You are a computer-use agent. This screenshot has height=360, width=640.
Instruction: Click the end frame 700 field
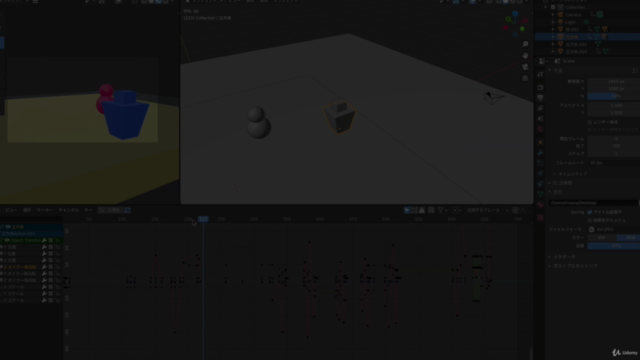pyautogui.click(x=613, y=146)
